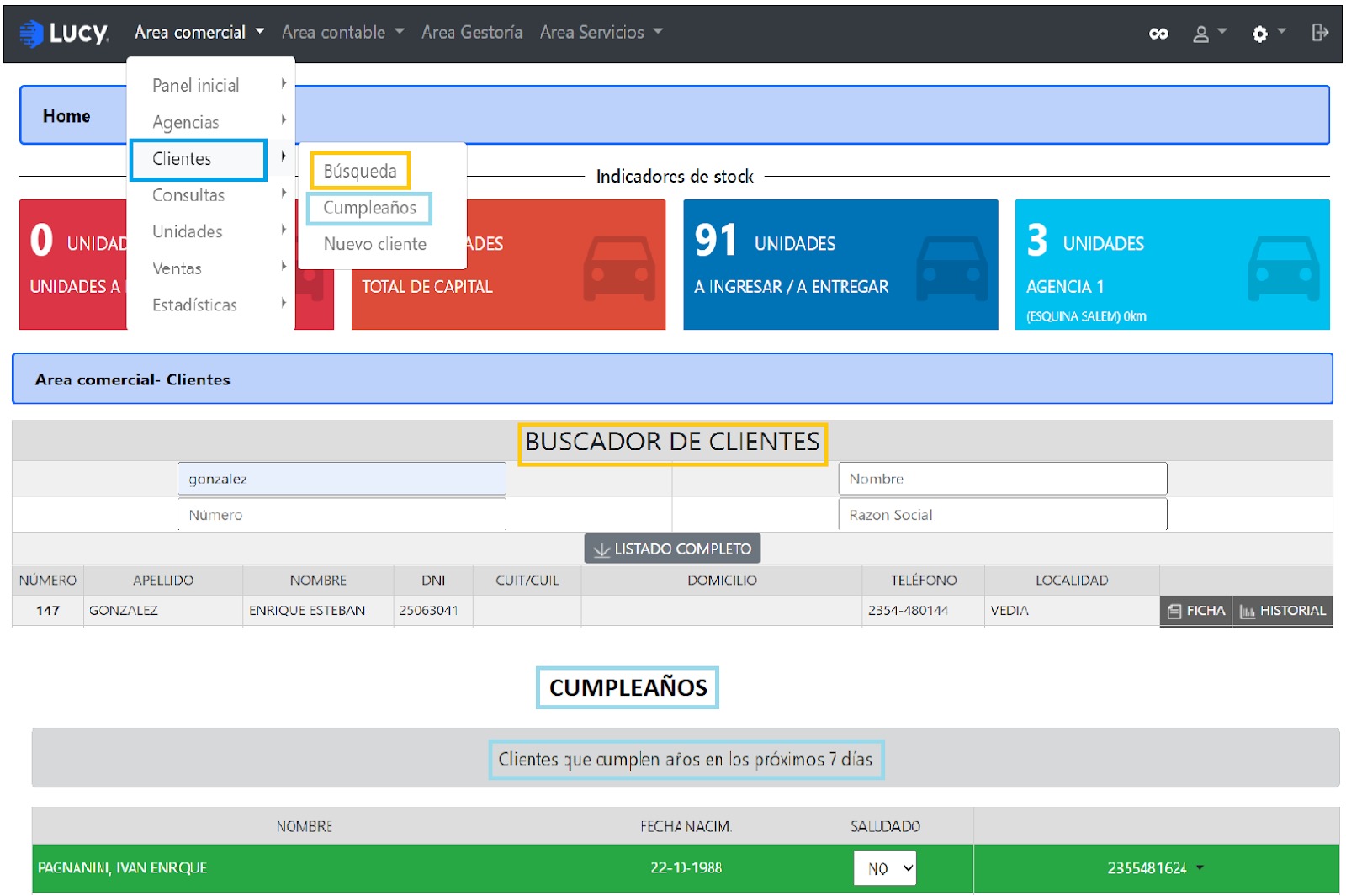
Task: Click the Nombre search field
Action: (x=1003, y=479)
